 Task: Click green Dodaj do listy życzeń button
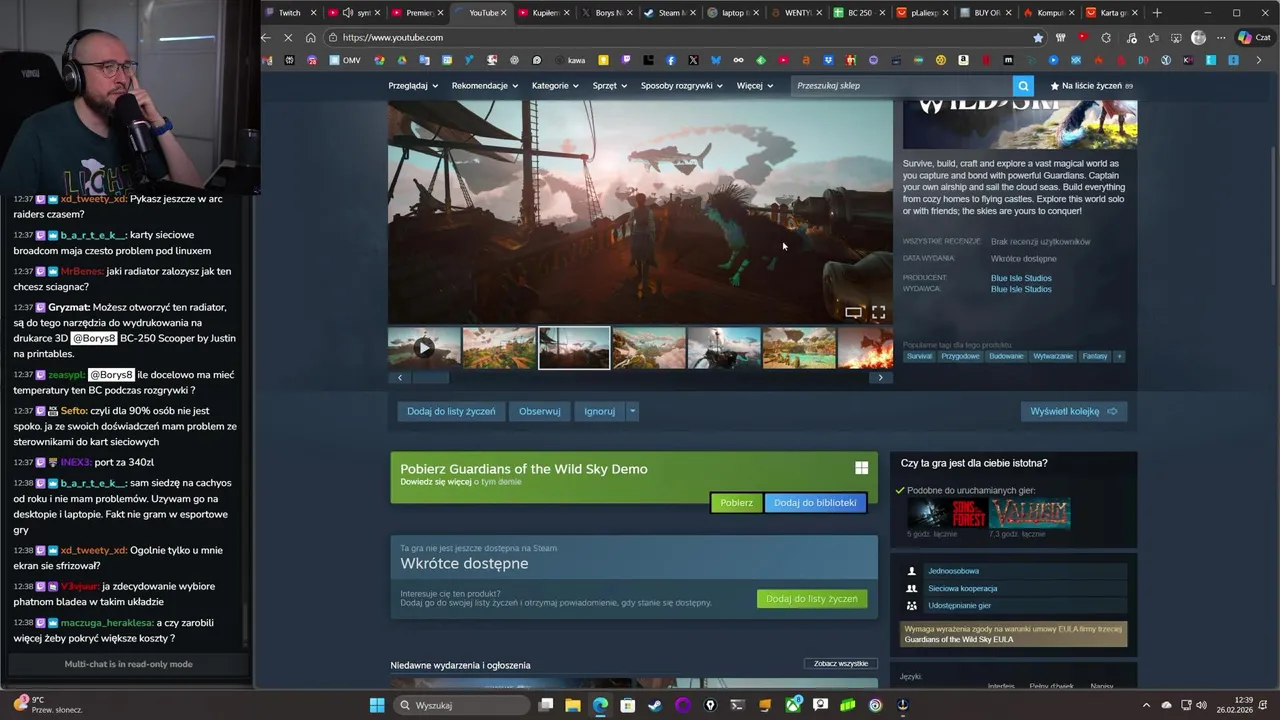(x=812, y=599)
